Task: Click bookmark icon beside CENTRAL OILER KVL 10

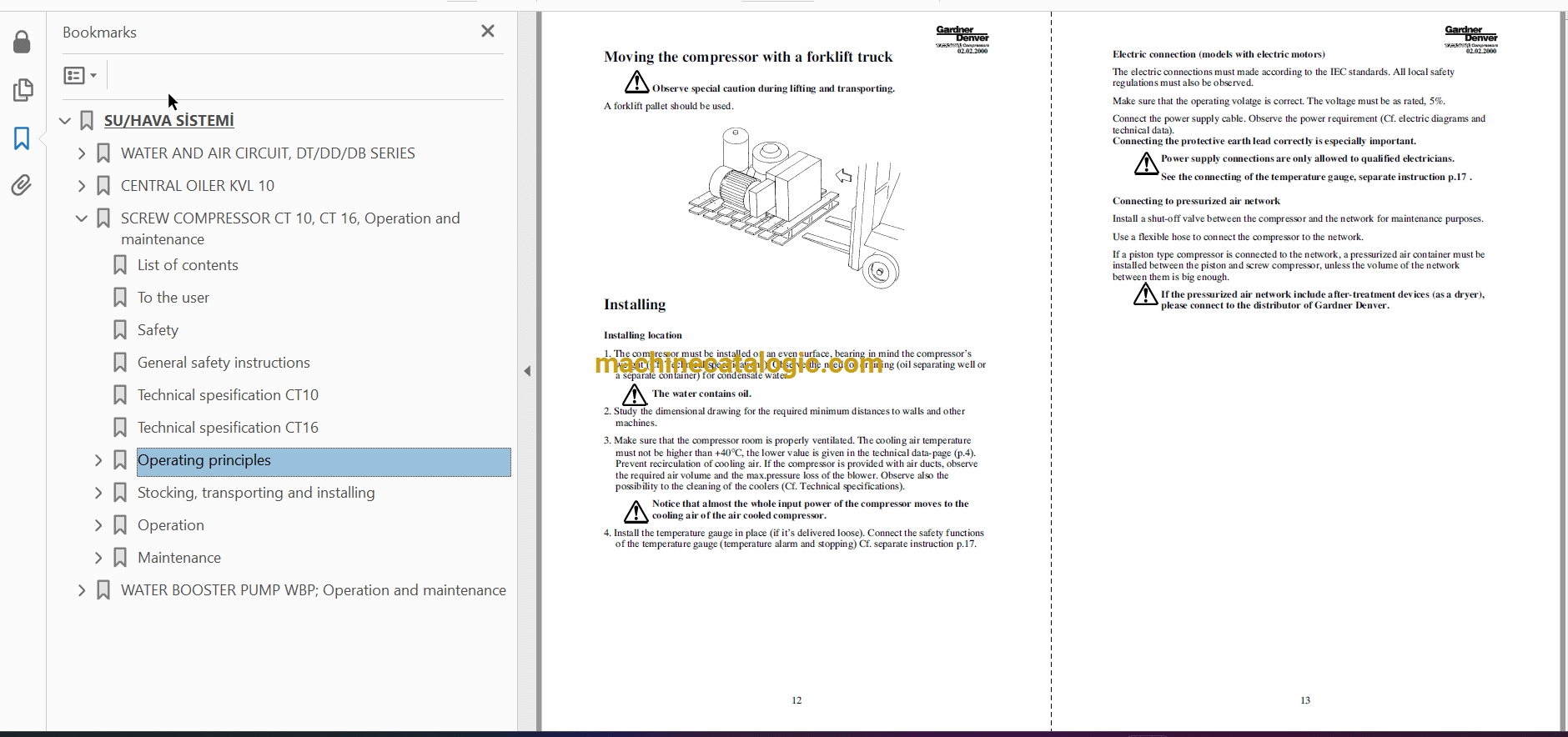Action: 103,186
